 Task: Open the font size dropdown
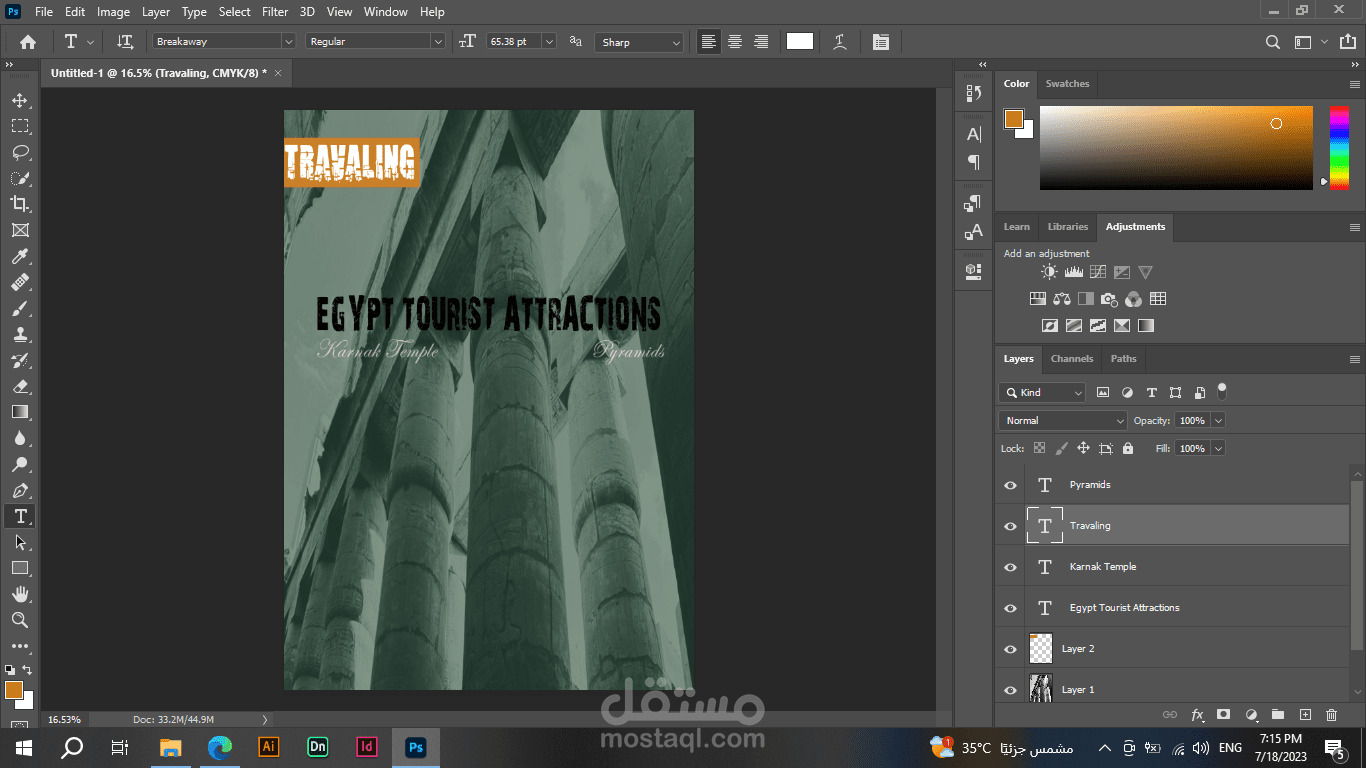click(549, 42)
